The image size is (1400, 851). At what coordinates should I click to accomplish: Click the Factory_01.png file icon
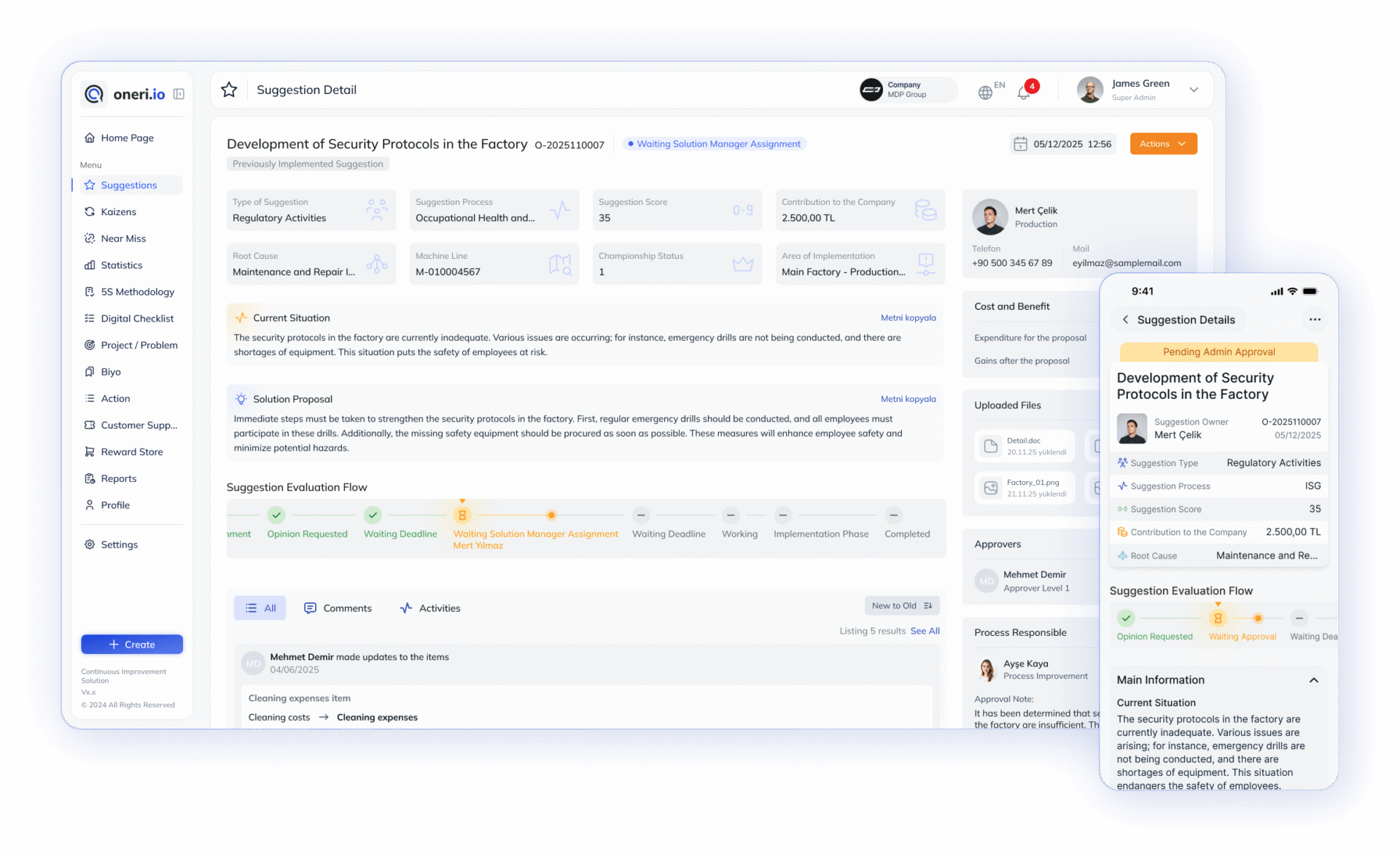click(991, 488)
